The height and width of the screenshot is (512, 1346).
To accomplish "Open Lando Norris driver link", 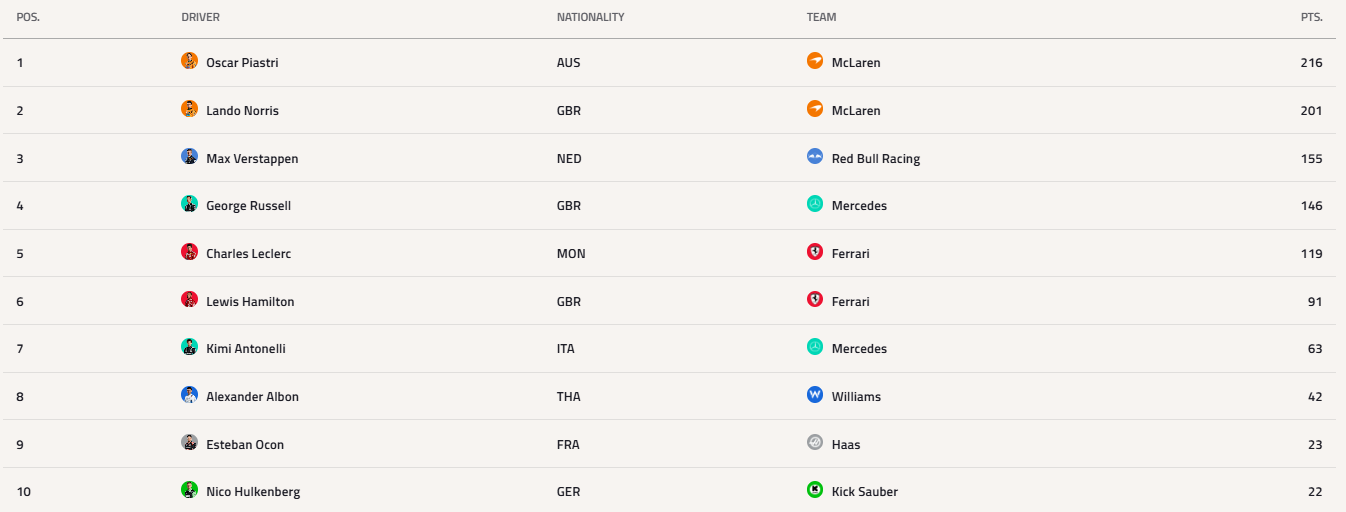I will [x=242, y=111].
